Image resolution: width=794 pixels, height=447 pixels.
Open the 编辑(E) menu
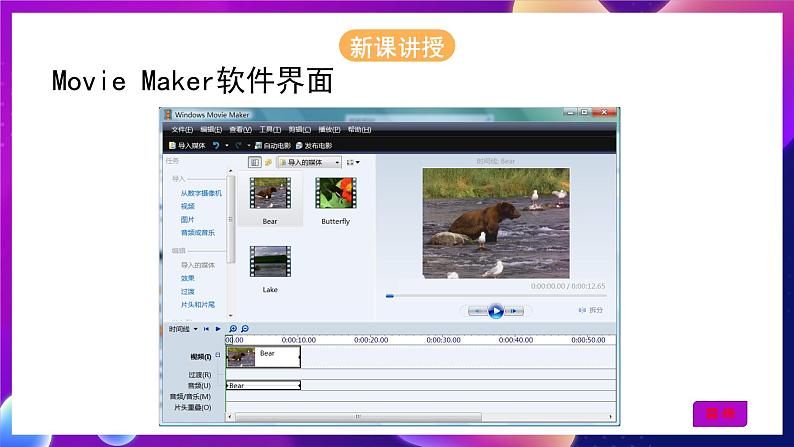coord(211,130)
